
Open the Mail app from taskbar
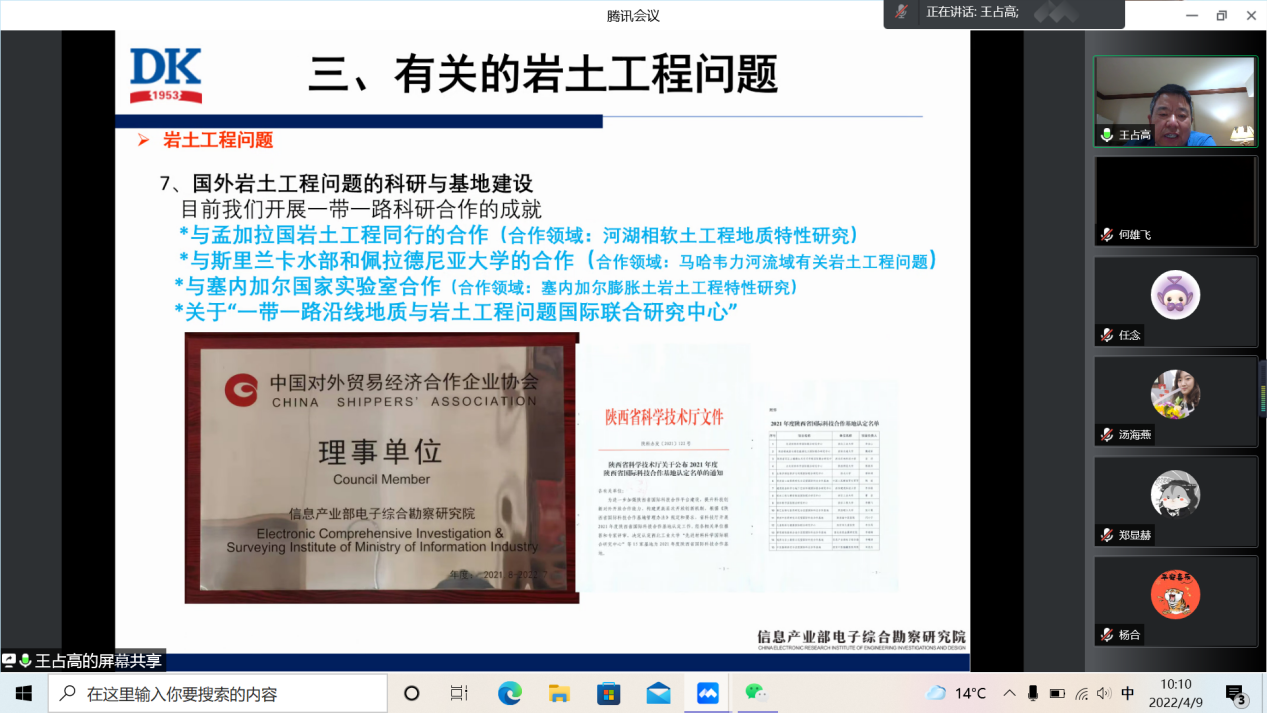[657, 691]
